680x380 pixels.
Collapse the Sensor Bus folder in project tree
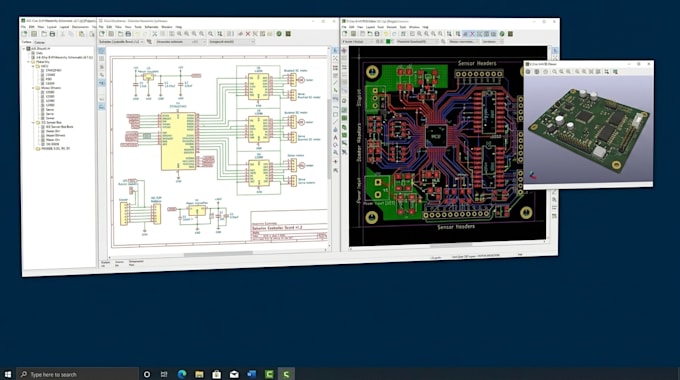[x=33, y=122]
